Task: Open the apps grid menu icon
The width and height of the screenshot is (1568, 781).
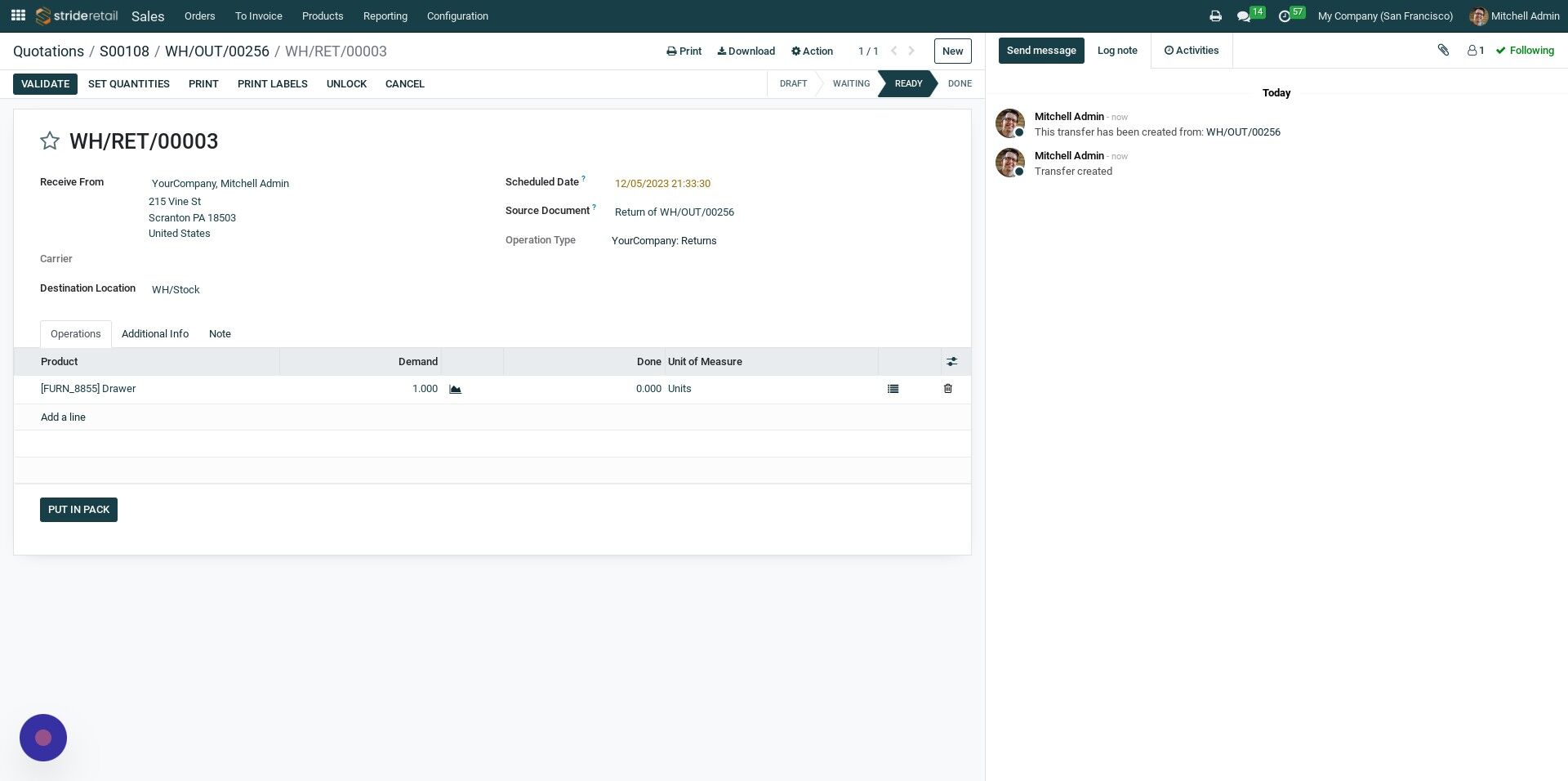Action: pyautogui.click(x=18, y=16)
